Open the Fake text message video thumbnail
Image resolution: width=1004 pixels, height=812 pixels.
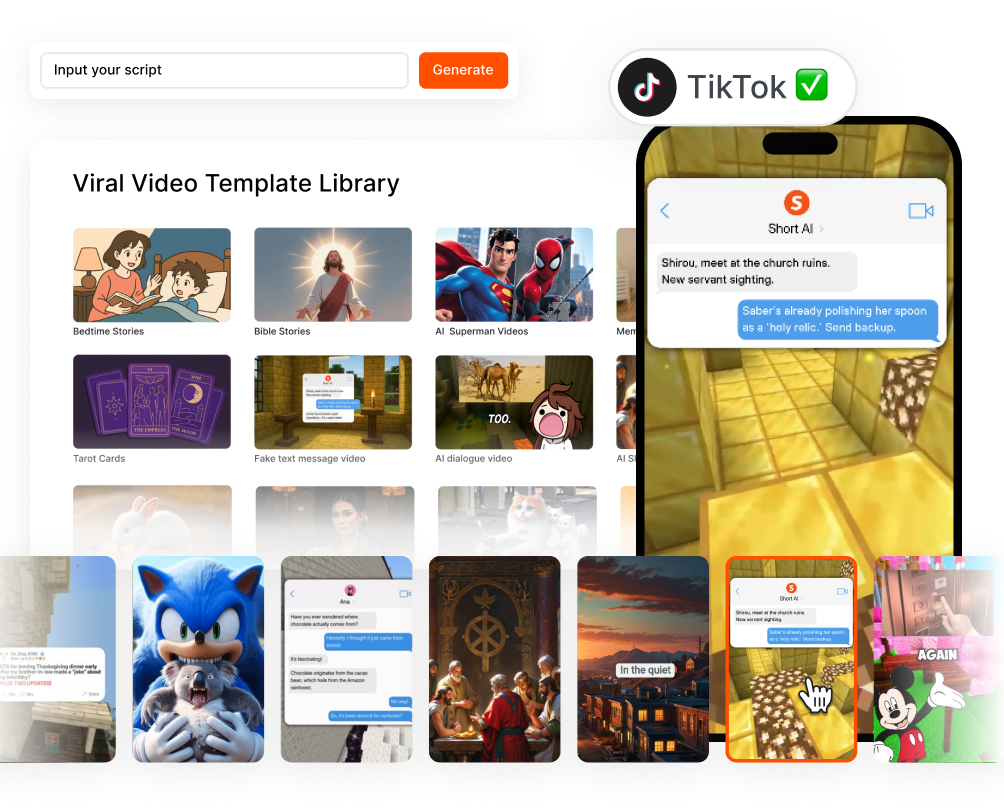pos(333,402)
